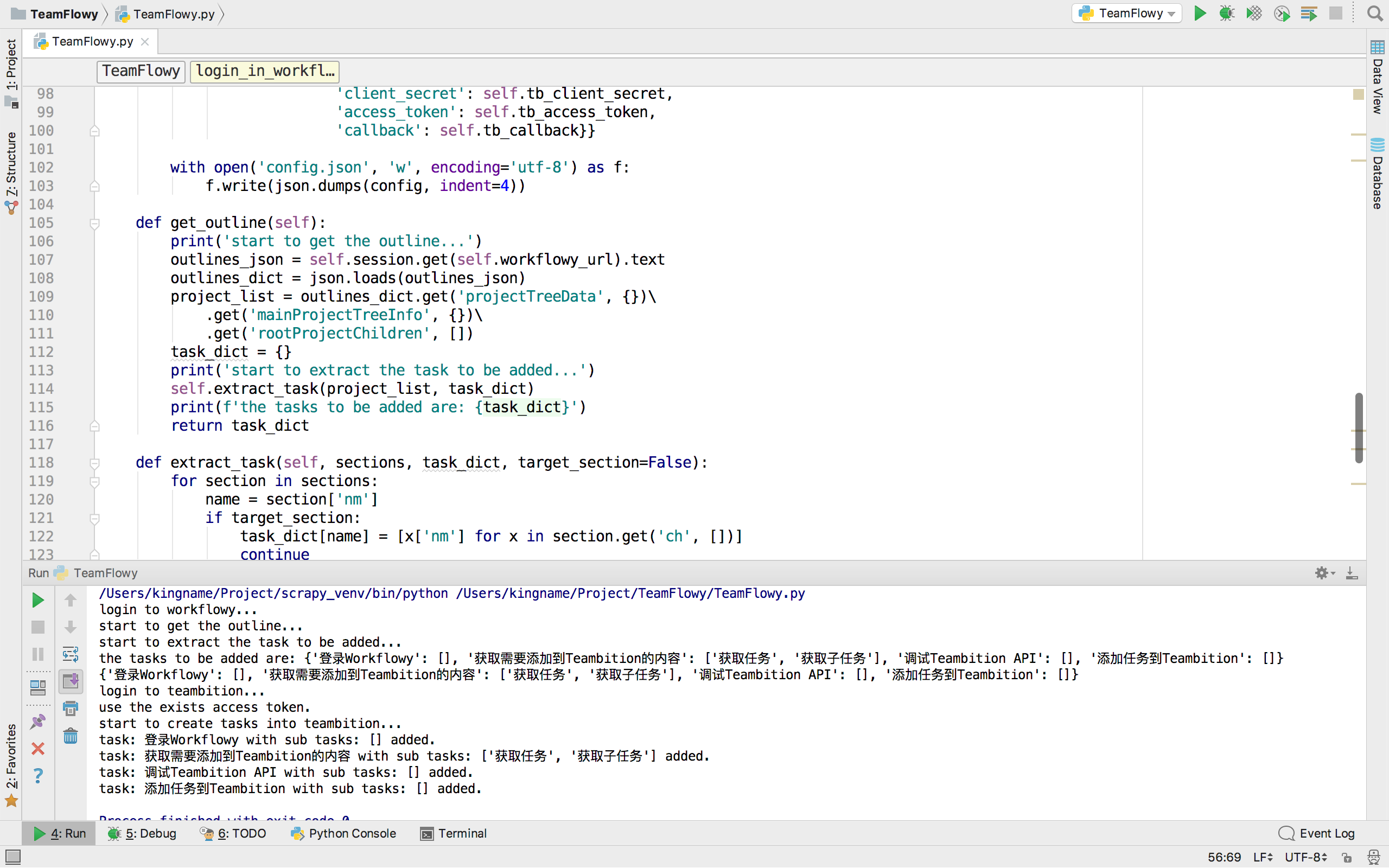Close the Run tab with red X

click(38, 749)
